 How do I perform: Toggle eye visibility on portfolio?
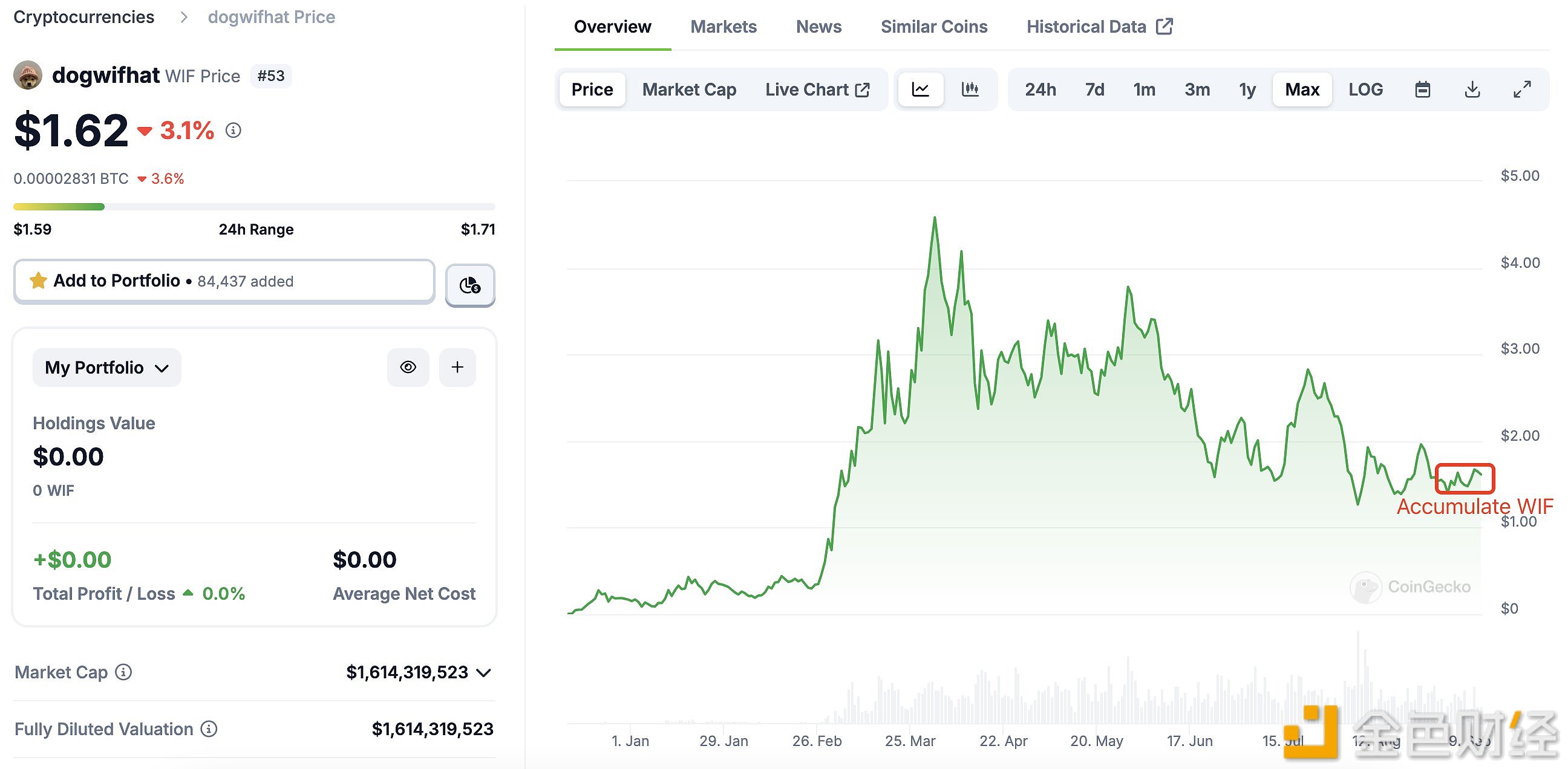[409, 367]
